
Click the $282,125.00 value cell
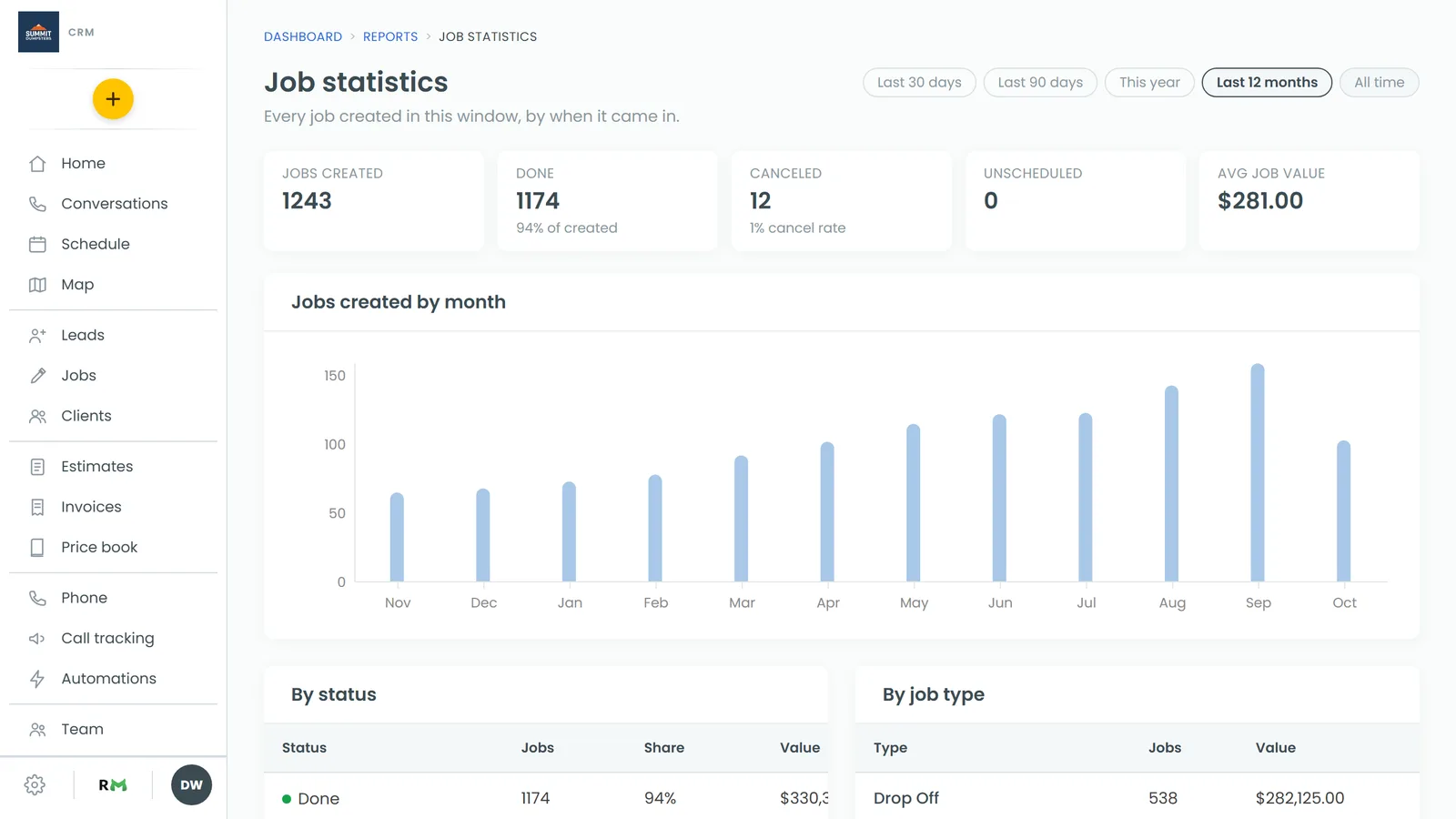coord(1299,798)
